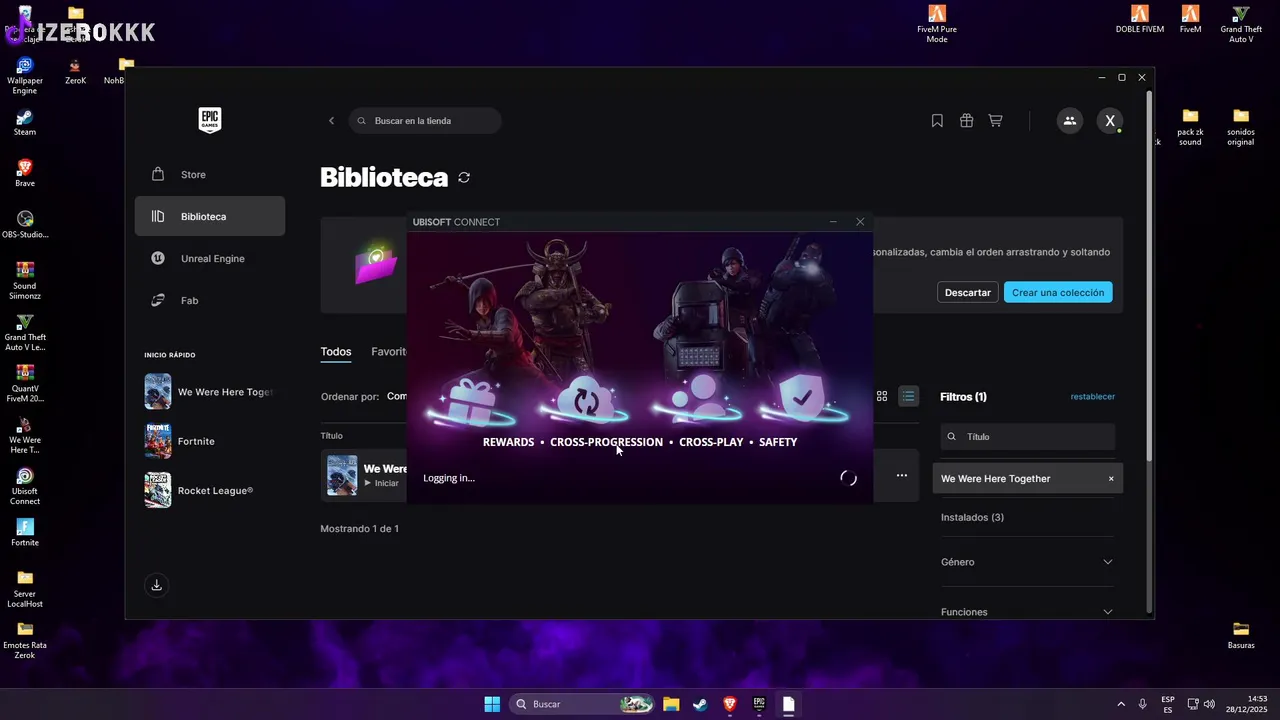The image size is (1280, 720).
Task: Open the three-dots menu of game row
Action: pyautogui.click(x=902, y=476)
